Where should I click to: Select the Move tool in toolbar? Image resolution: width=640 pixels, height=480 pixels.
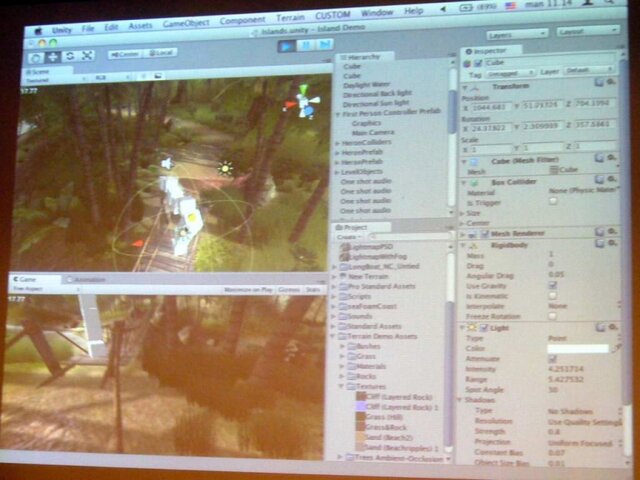point(53,57)
